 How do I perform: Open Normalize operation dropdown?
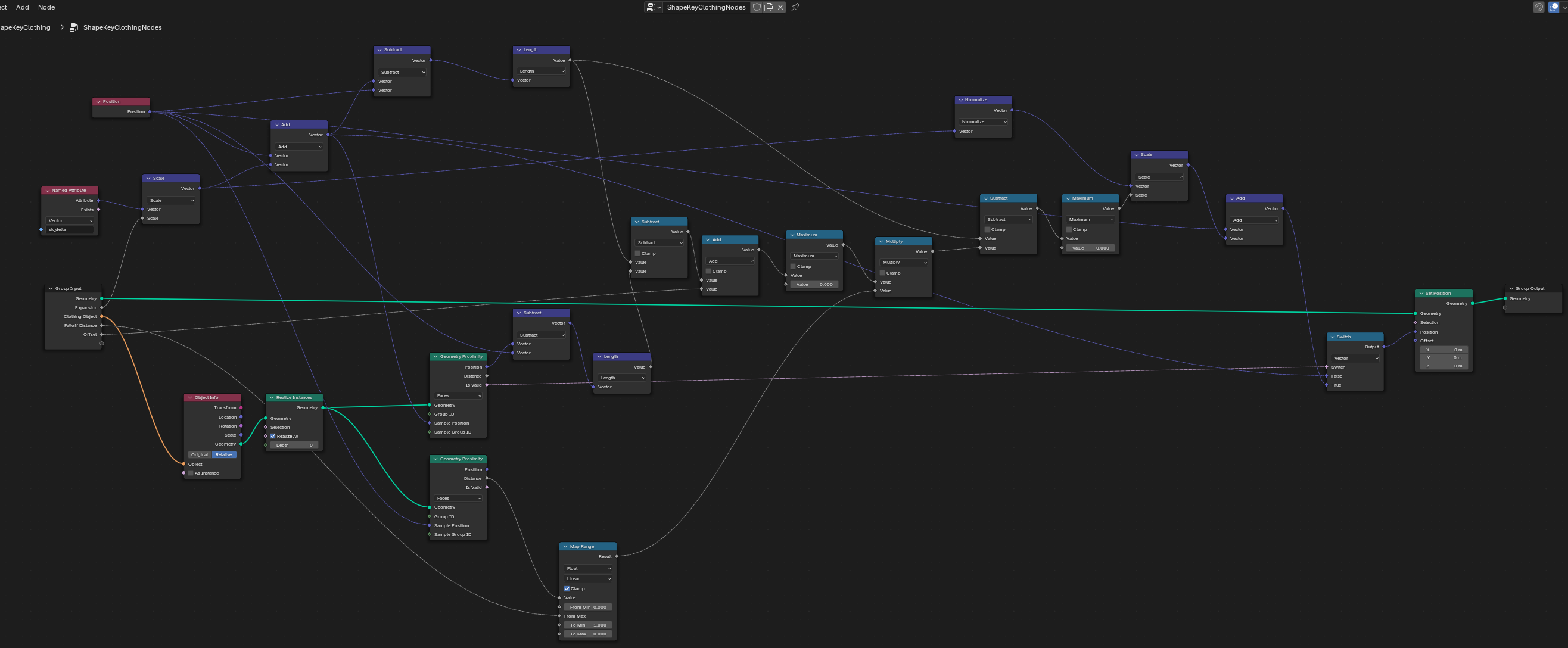pos(983,121)
